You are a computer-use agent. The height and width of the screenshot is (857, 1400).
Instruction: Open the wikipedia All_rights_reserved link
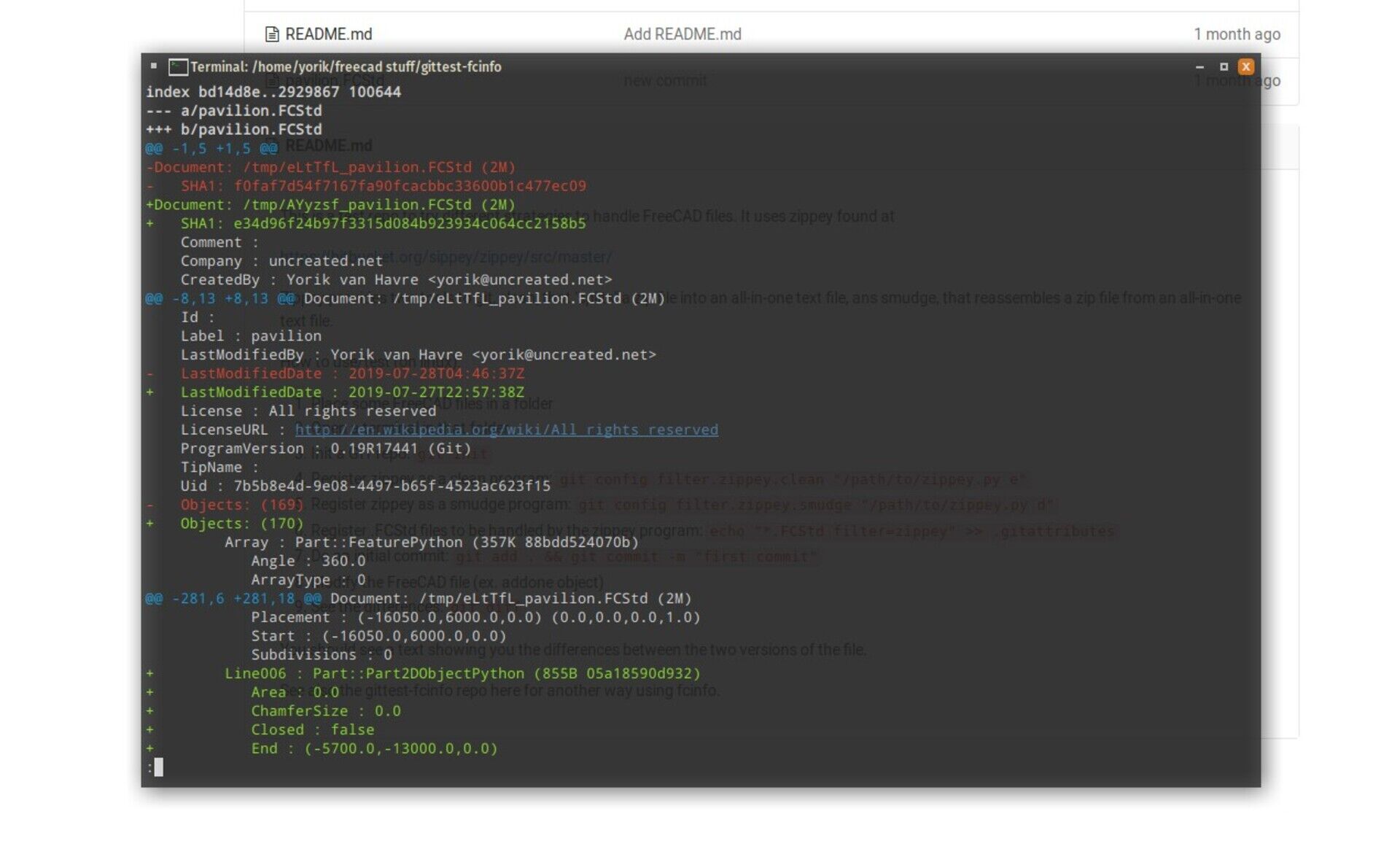(507, 430)
